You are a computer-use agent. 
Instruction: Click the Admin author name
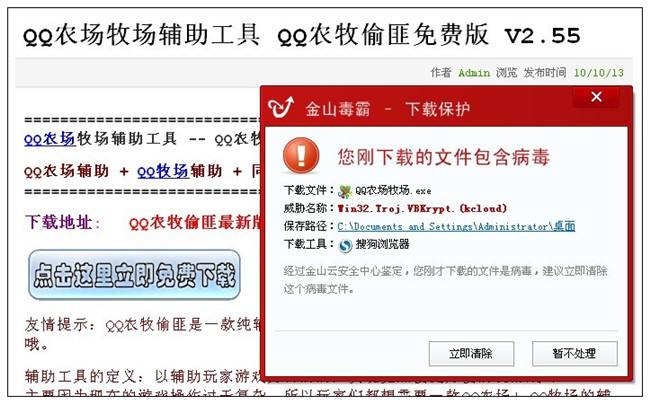pyautogui.click(x=474, y=73)
